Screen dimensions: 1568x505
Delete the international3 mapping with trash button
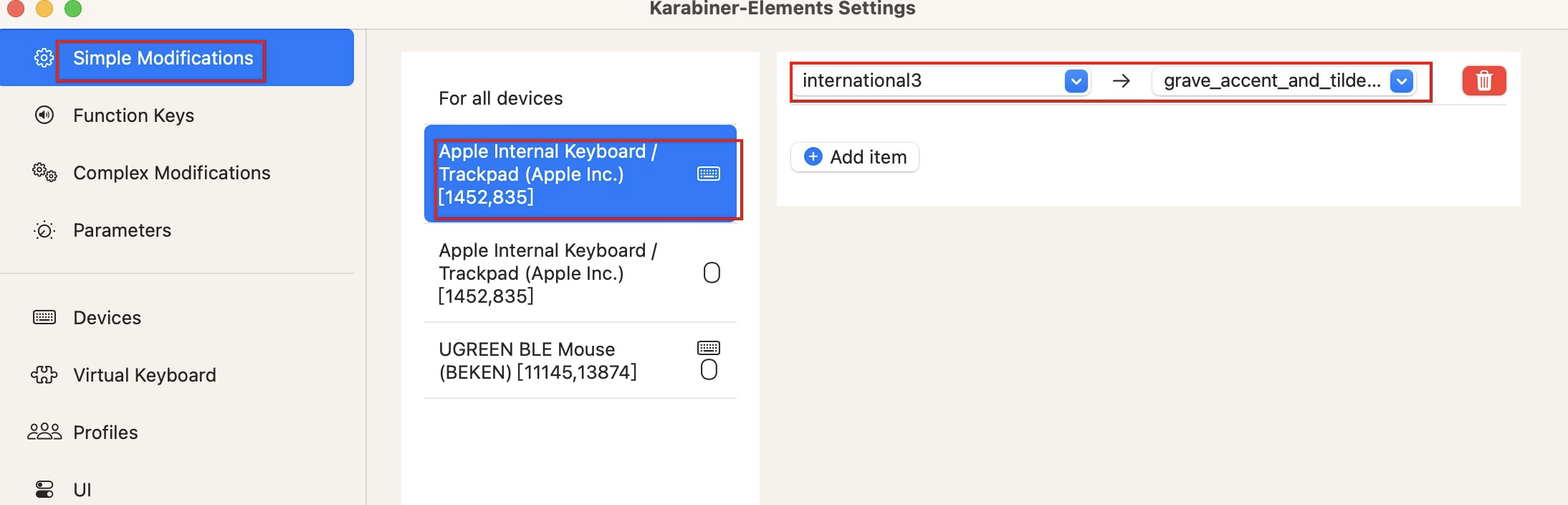1483,80
